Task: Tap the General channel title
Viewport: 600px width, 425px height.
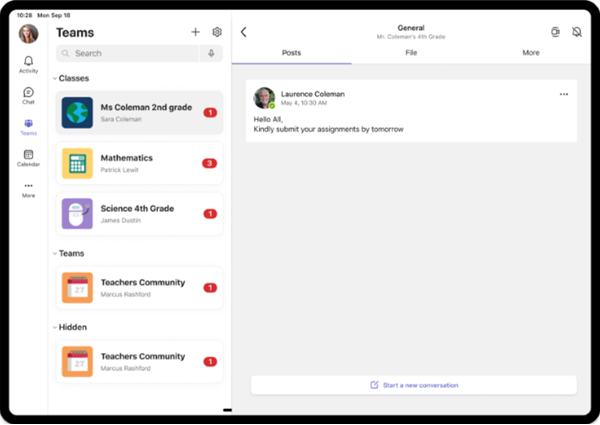Action: pyautogui.click(x=411, y=28)
